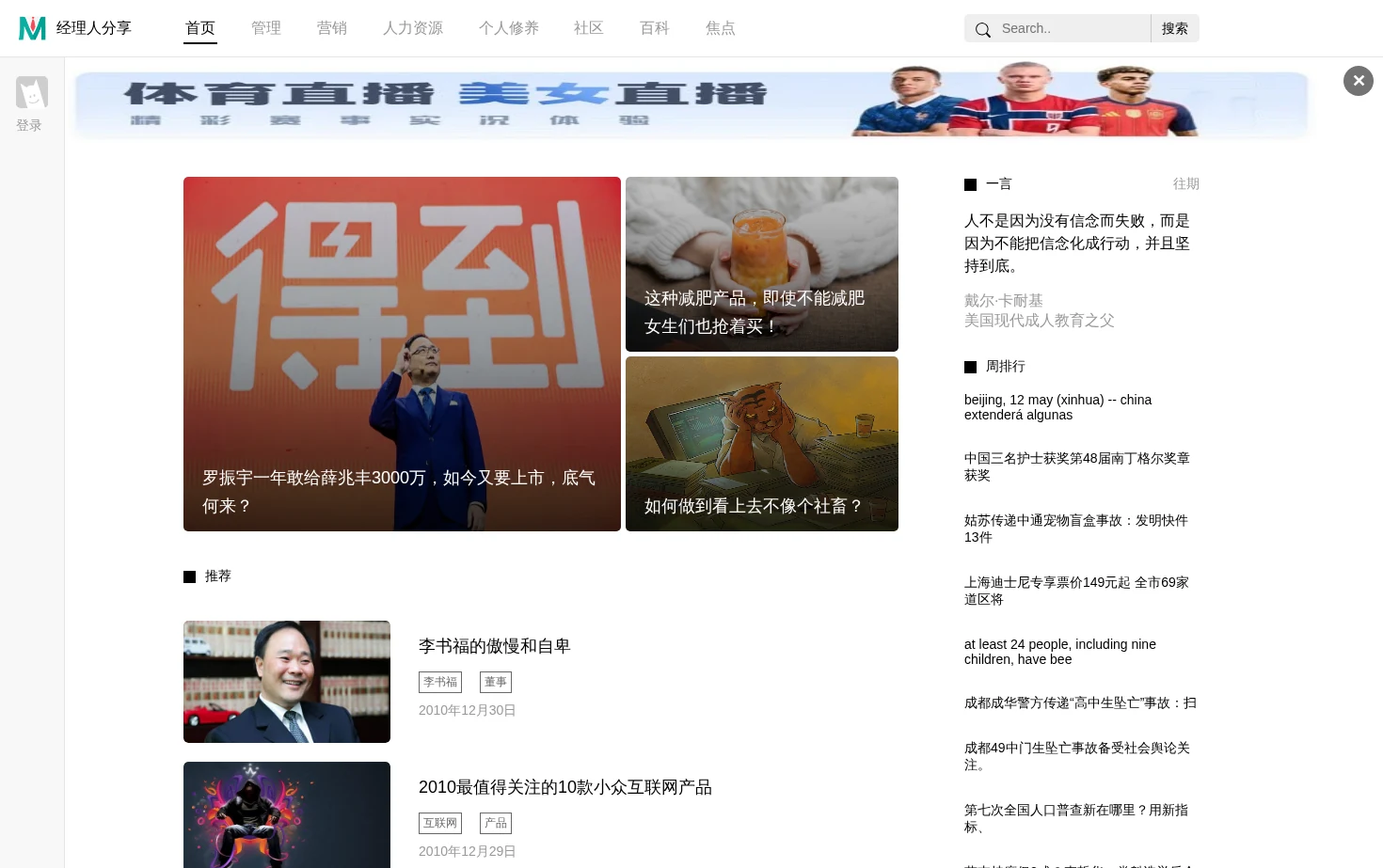The image size is (1383, 868).
Task: Click the date 2010年12月30日
Action: pyautogui.click(x=468, y=710)
